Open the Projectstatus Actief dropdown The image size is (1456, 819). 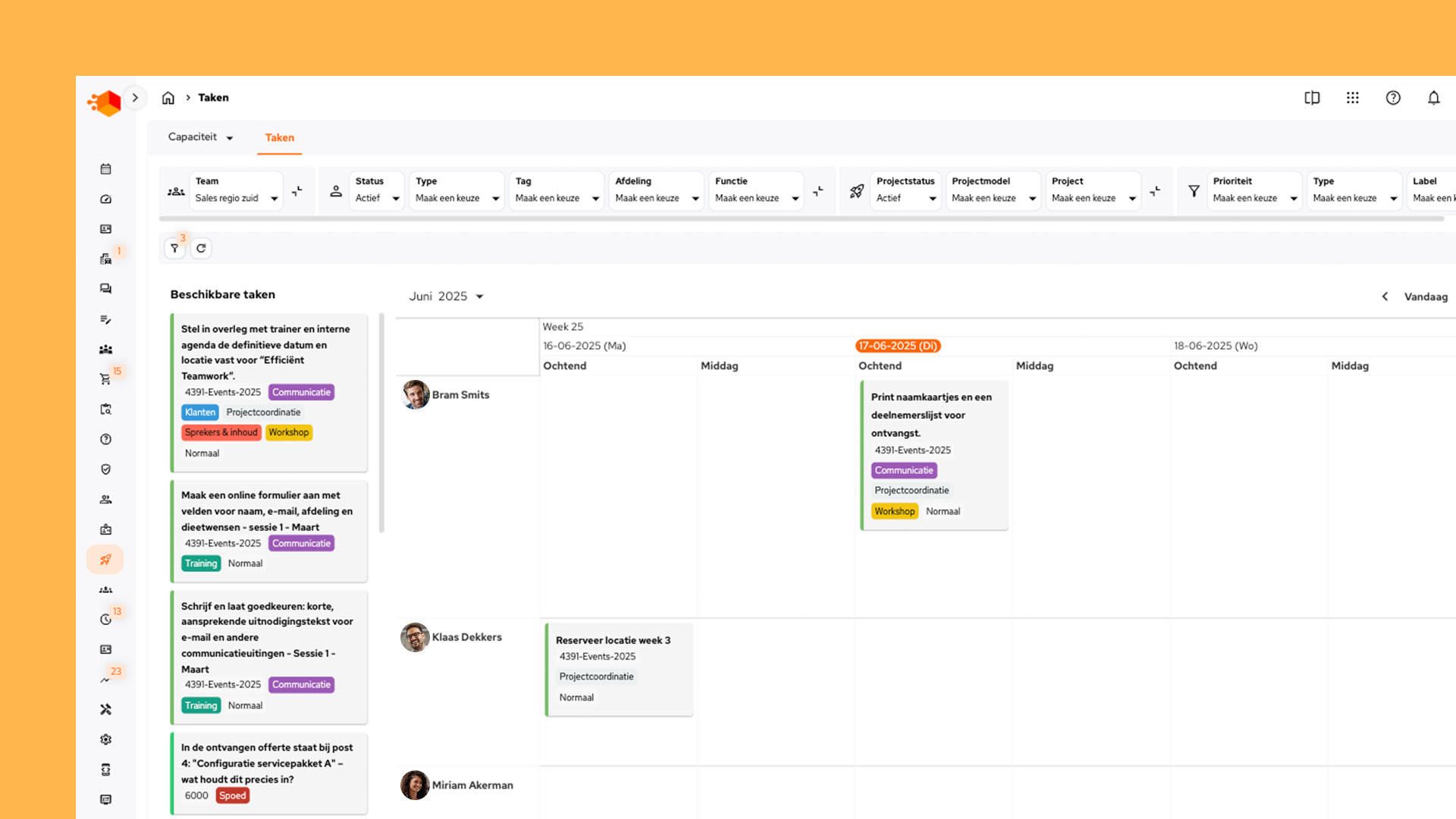click(905, 190)
